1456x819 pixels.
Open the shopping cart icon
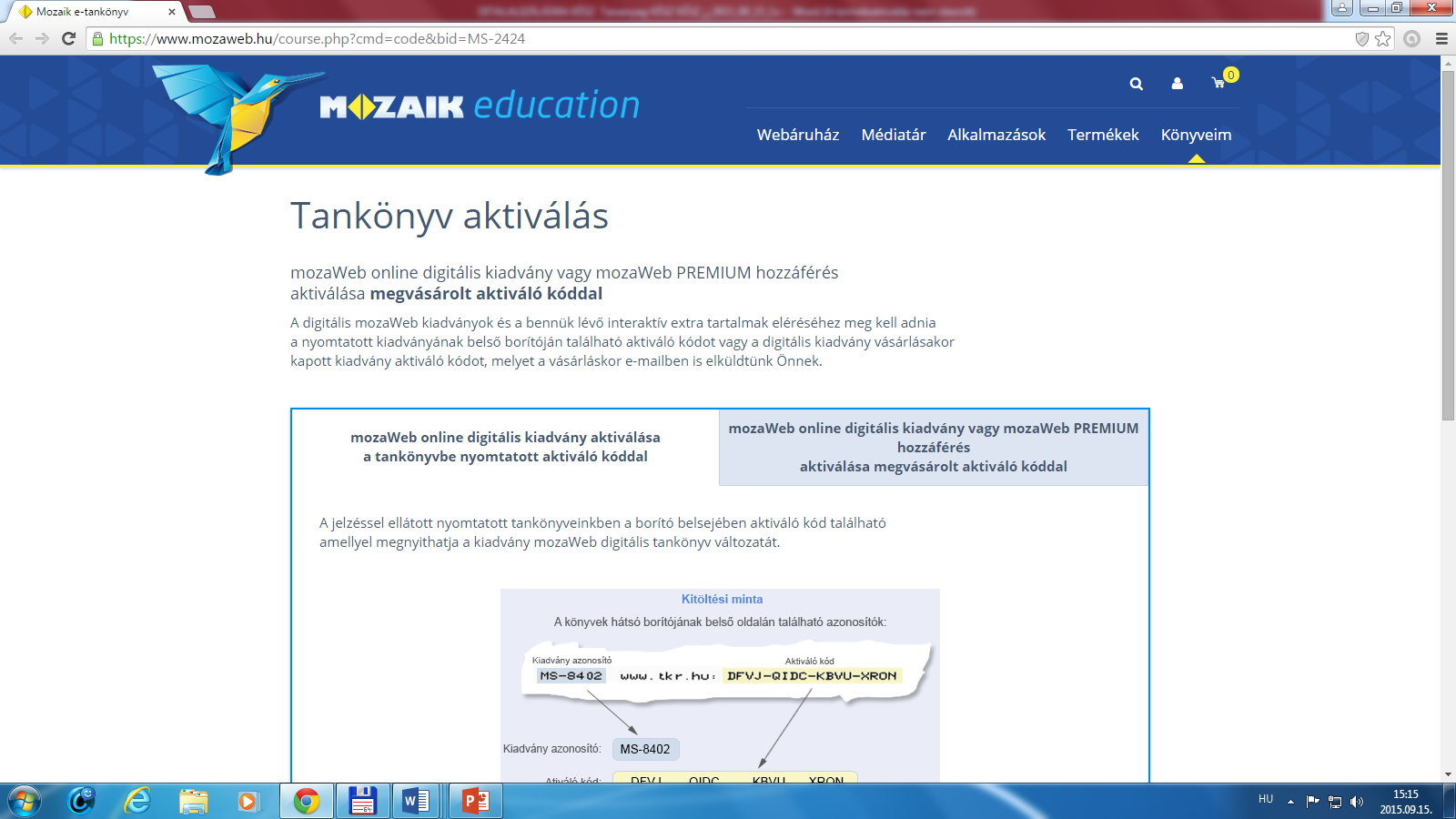[x=1218, y=84]
